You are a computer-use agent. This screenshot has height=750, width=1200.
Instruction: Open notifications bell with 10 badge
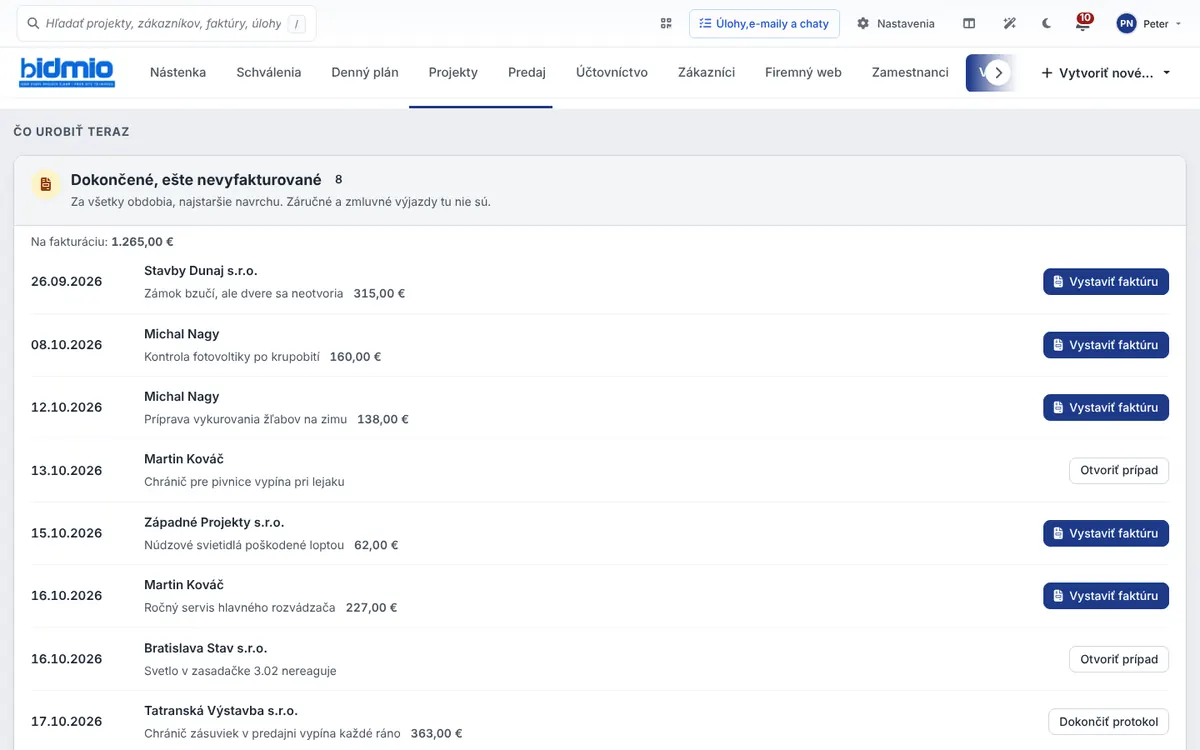(1083, 23)
